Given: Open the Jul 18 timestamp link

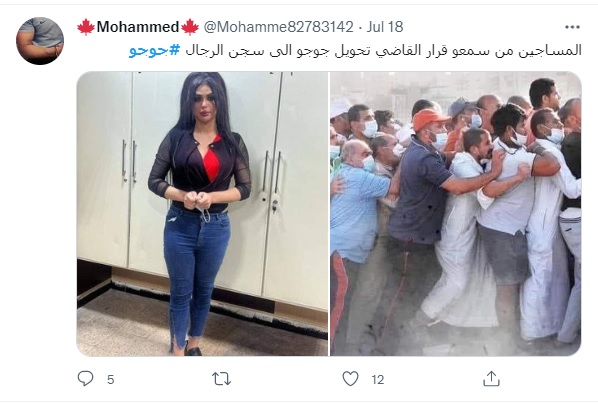Looking at the screenshot, I should click(385, 27).
